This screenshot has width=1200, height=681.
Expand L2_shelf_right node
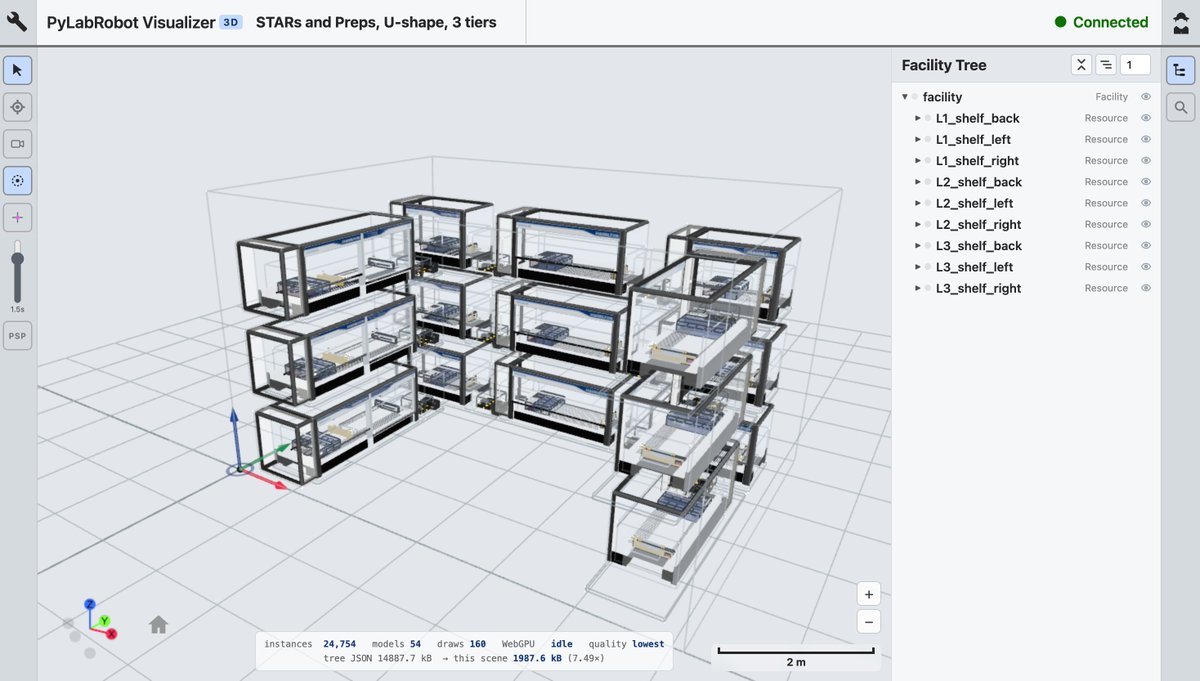[x=918, y=224]
